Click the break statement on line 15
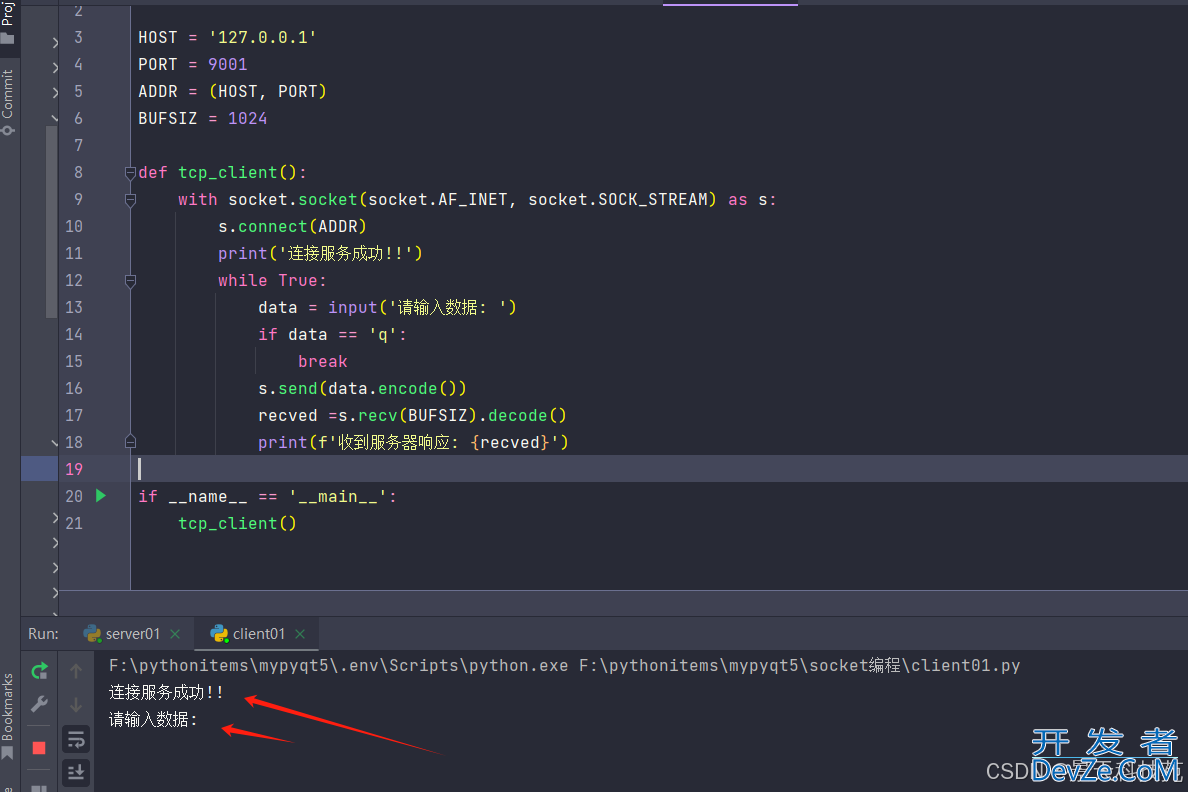The height and width of the screenshot is (792, 1188). pyautogui.click(x=323, y=362)
